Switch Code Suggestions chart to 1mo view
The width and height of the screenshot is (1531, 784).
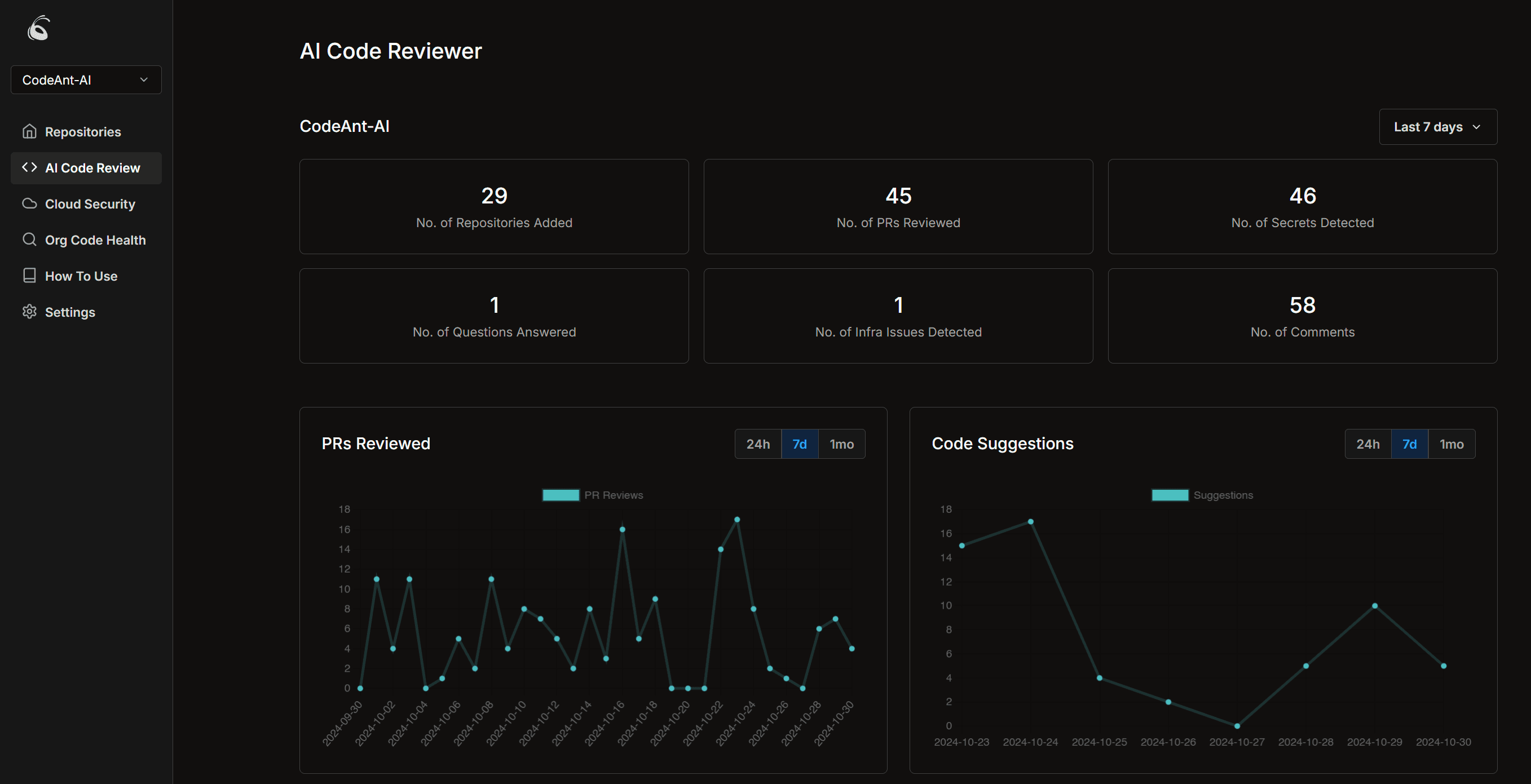(x=1451, y=444)
